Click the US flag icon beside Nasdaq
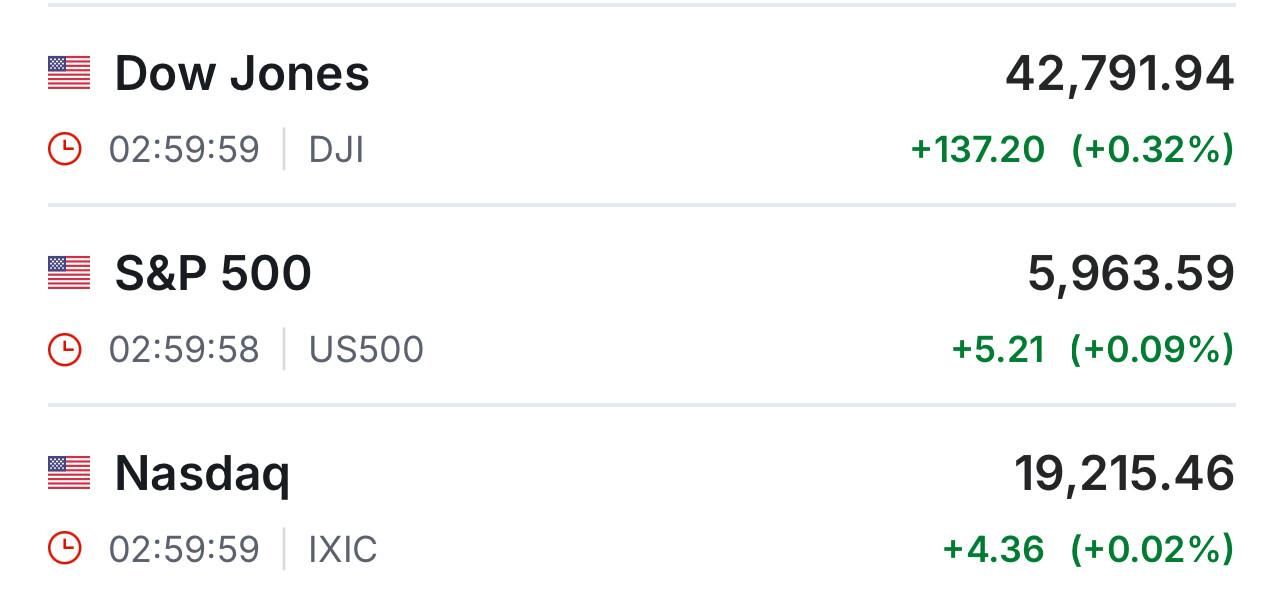The height and width of the screenshot is (590, 1284). [69, 473]
